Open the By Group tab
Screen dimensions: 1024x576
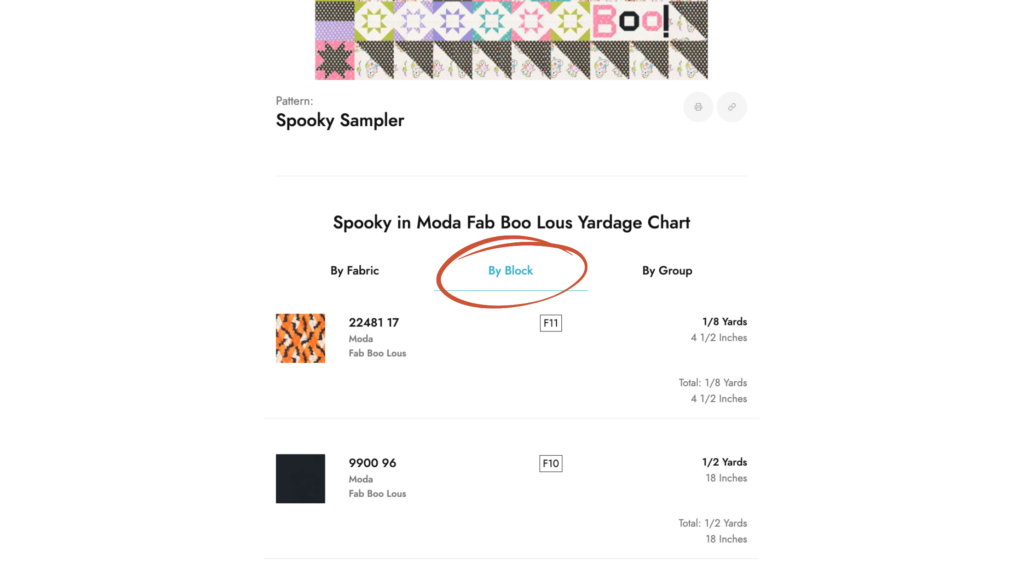coord(667,270)
